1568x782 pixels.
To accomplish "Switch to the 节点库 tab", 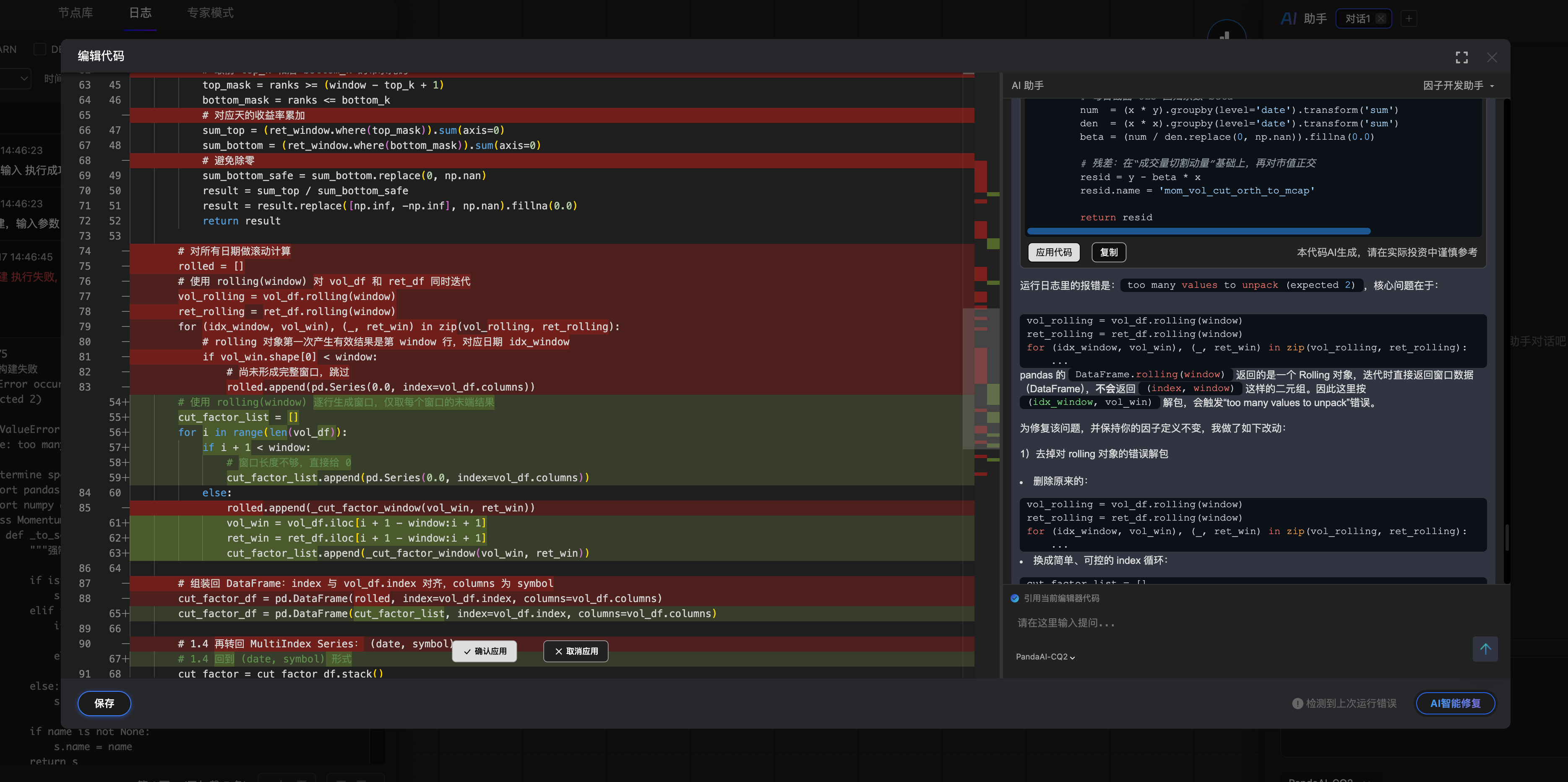I will pos(76,13).
